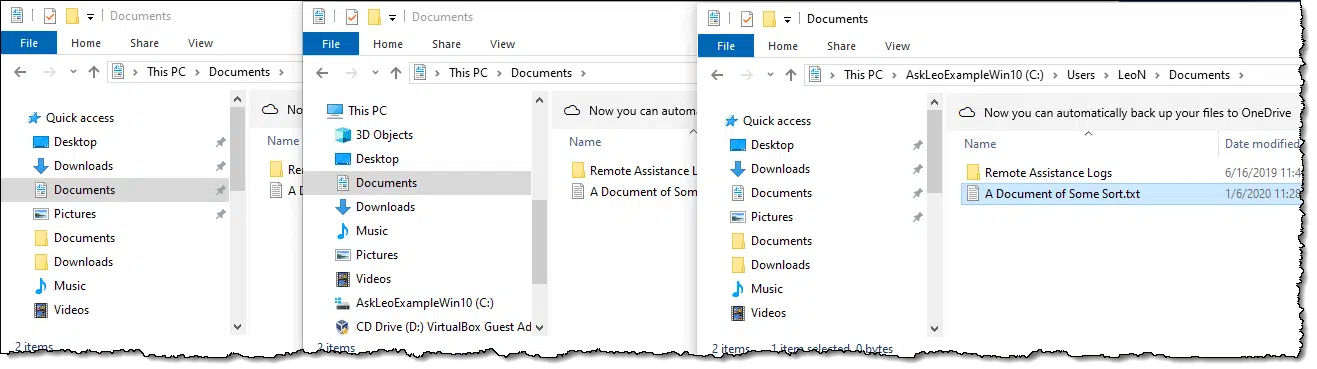Screen dimensions: 1317x369
Task: Go back using arrow in left window
Action: tap(20, 72)
